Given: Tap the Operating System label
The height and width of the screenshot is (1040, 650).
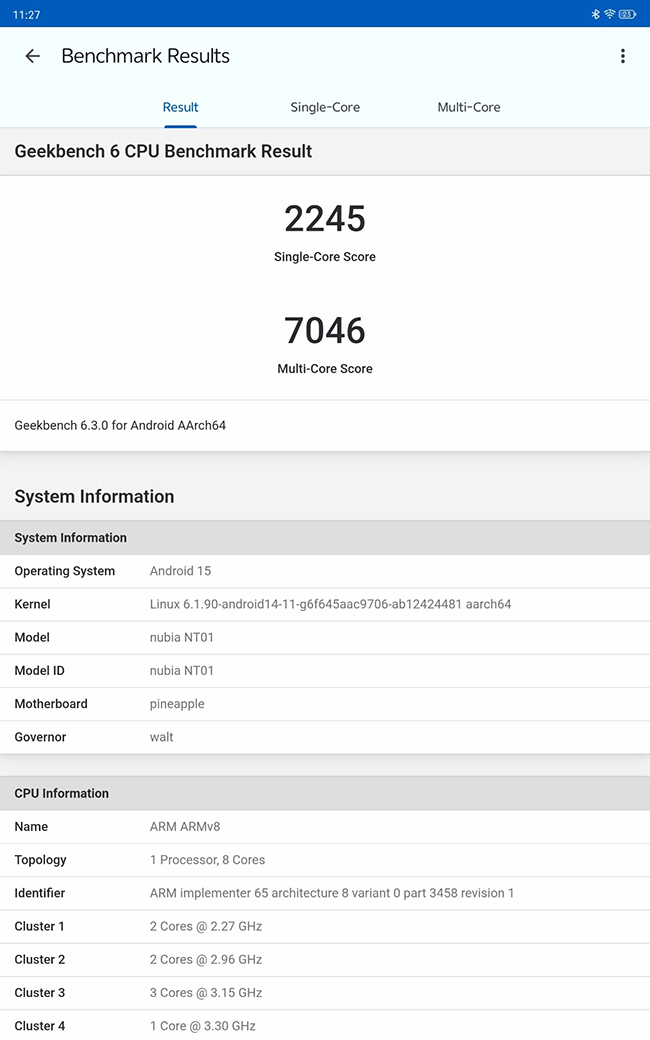Looking at the screenshot, I should (64, 571).
